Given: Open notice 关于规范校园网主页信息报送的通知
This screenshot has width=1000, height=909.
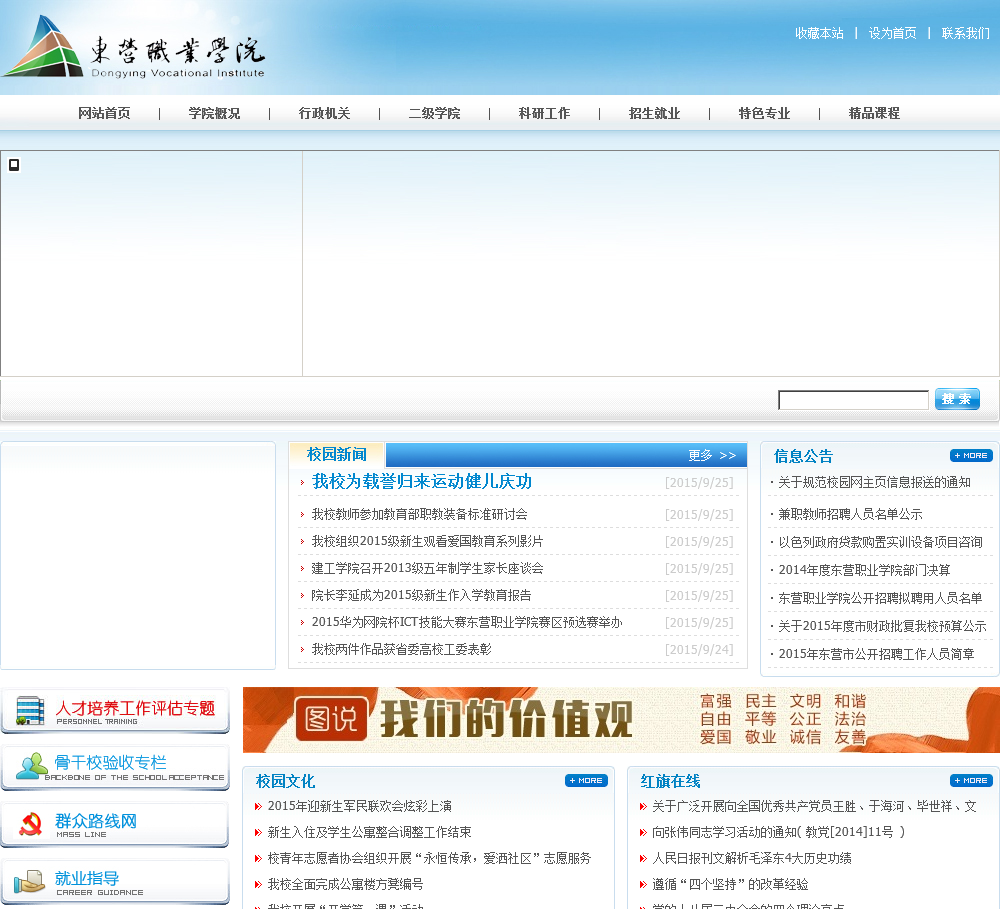Looking at the screenshot, I should click(874, 482).
